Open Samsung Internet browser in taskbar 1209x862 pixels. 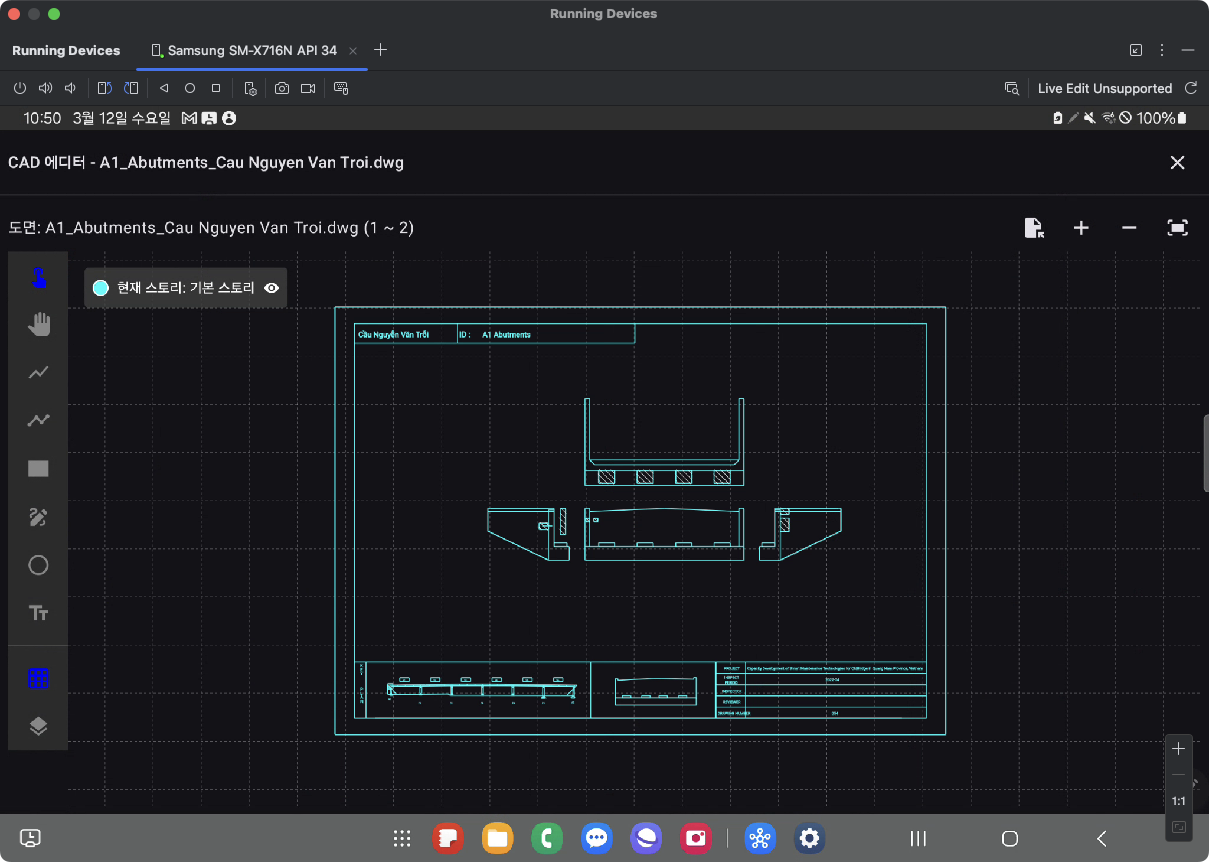[x=646, y=838]
